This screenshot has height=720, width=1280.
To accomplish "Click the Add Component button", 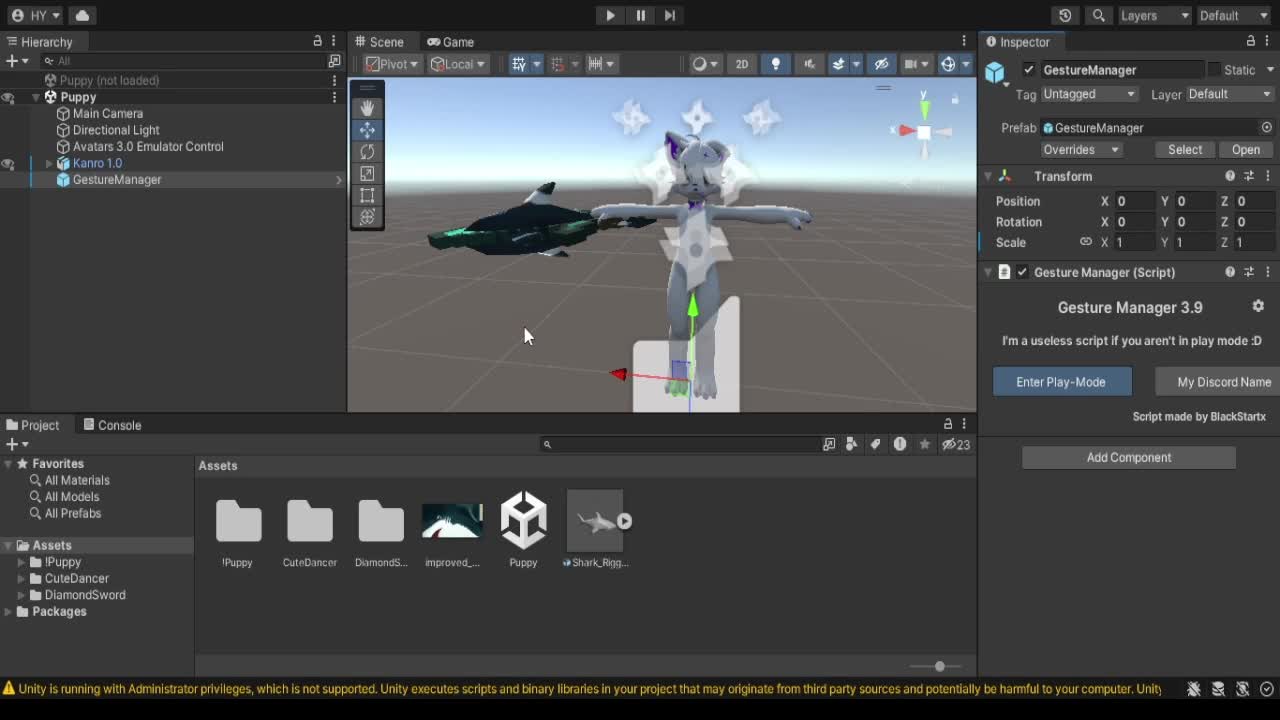I will point(1129,457).
